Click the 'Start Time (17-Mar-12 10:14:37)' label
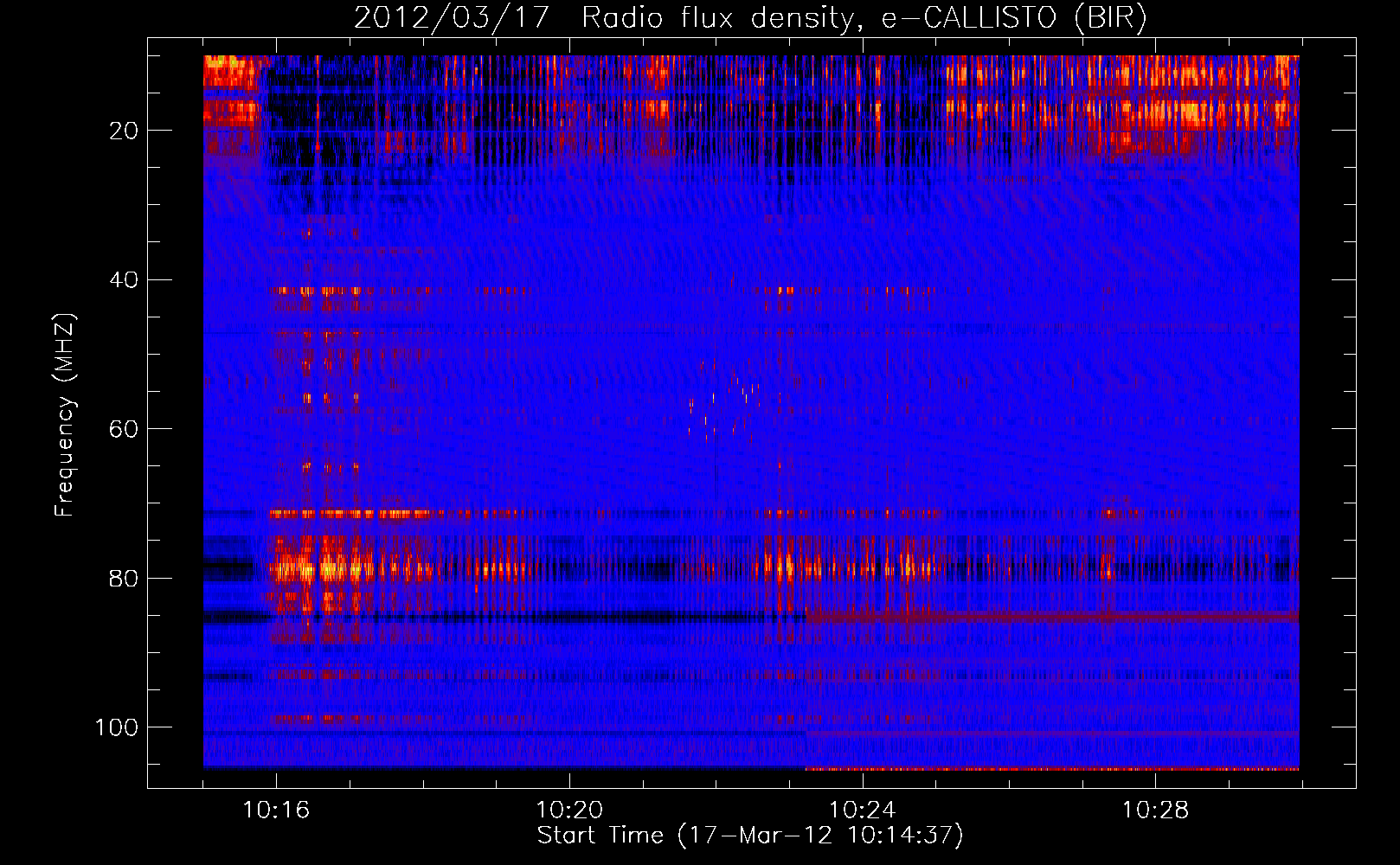Image resolution: width=1400 pixels, height=865 pixels. tap(750, 836)
